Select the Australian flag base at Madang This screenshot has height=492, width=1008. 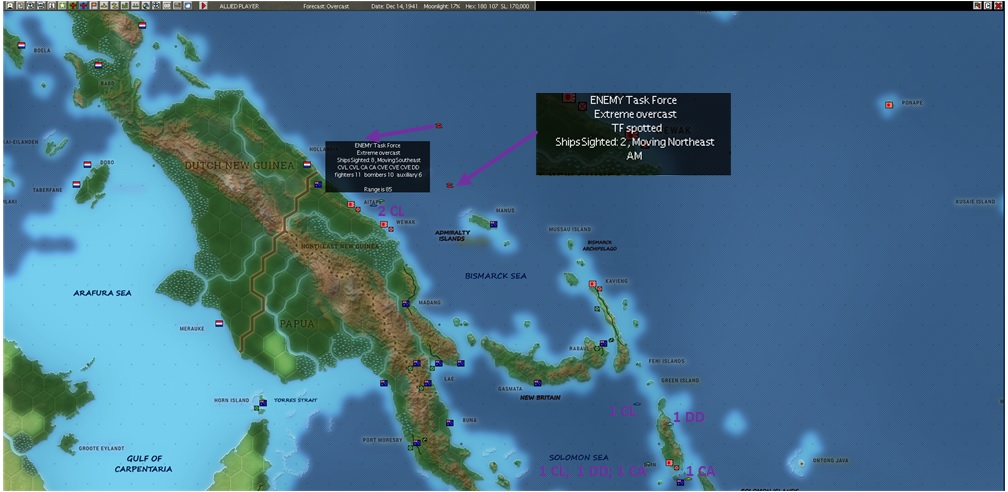406,304
